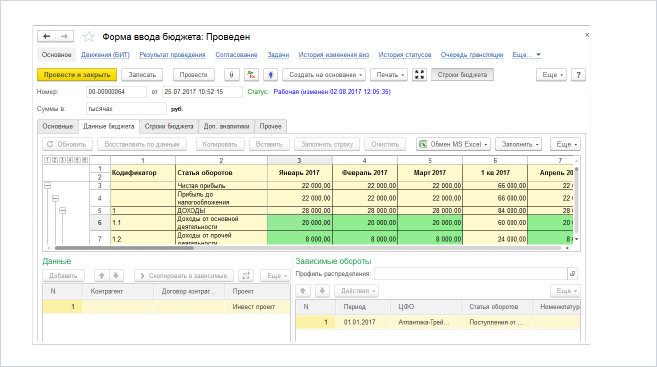Open the Профиль распределения selection icon
Screen dimensions: 657x367
[572, 274]
